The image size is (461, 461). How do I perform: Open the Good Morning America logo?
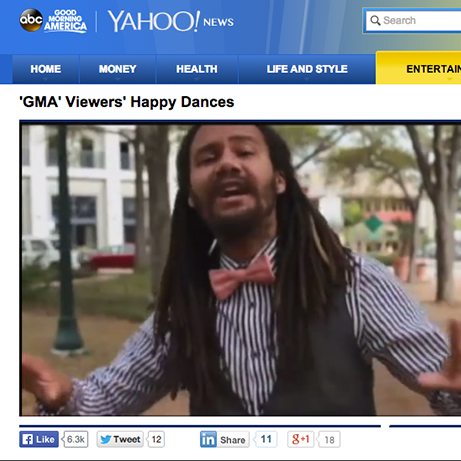point(65,21)
